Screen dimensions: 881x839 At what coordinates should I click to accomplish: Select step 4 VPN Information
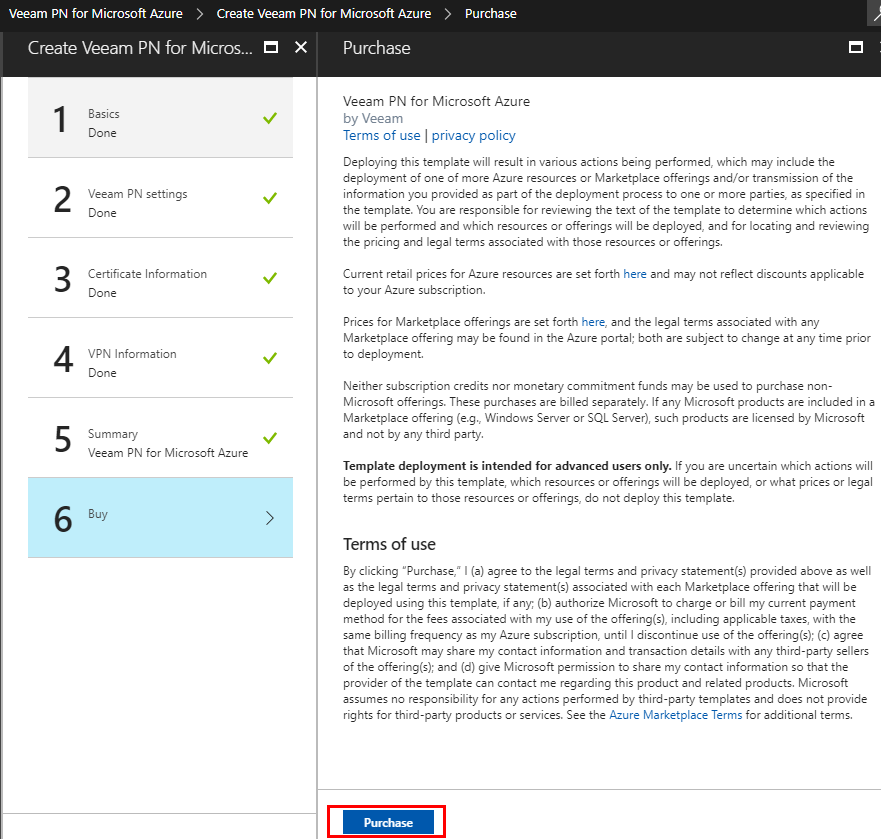[160, 358]
